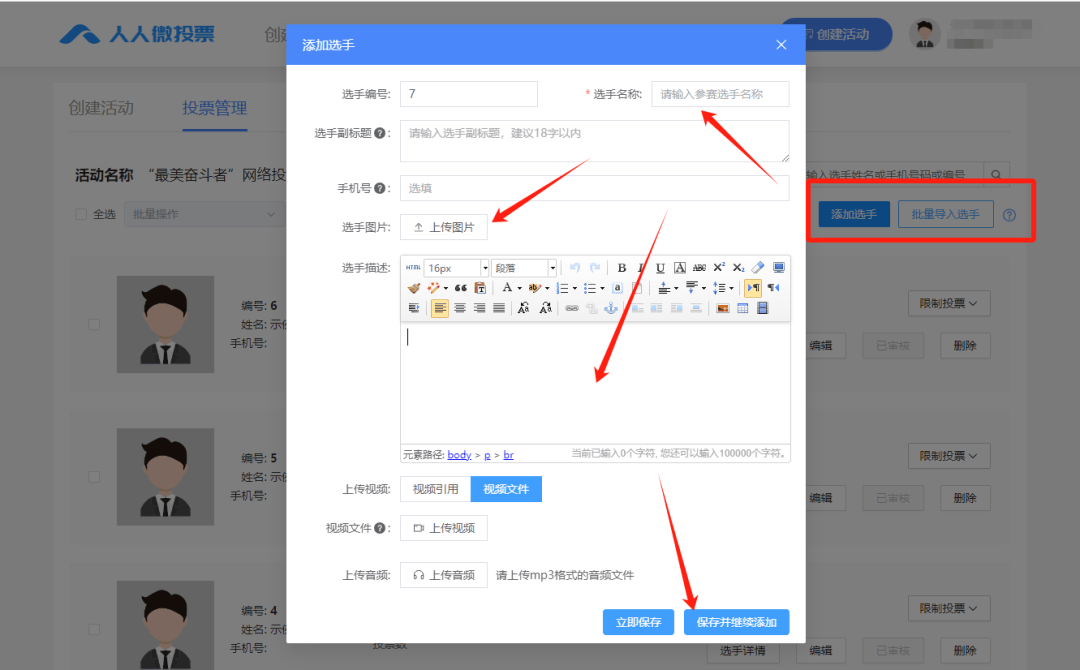The width and height of the screenshot is (1080, 670).
Task: Apply underline formatting in description editor
Action: pyautogui.click(x=660, y=267)
